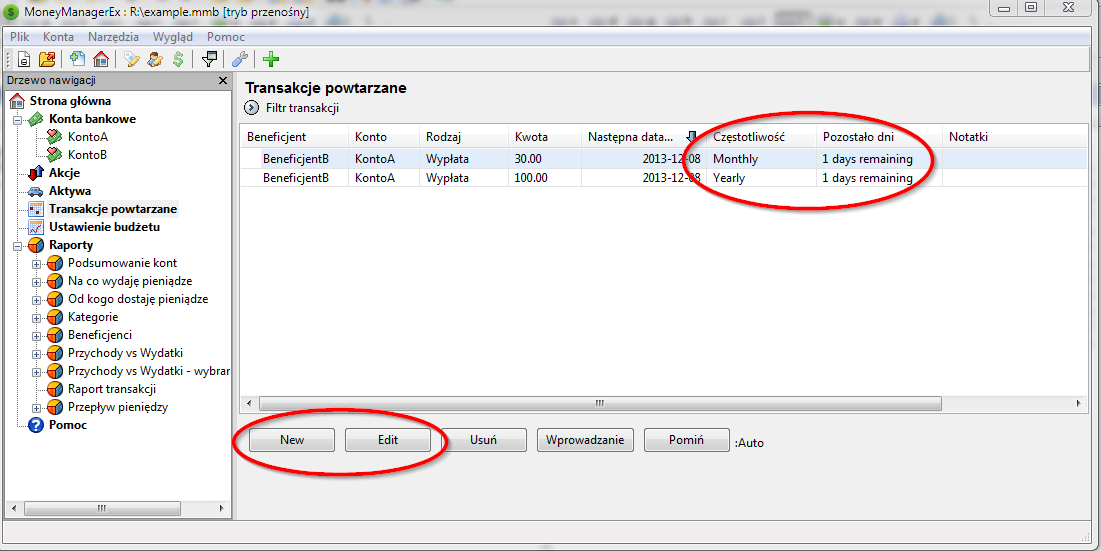
Task: Open database using the folder toolbar icon
Action: pos(49,59)
